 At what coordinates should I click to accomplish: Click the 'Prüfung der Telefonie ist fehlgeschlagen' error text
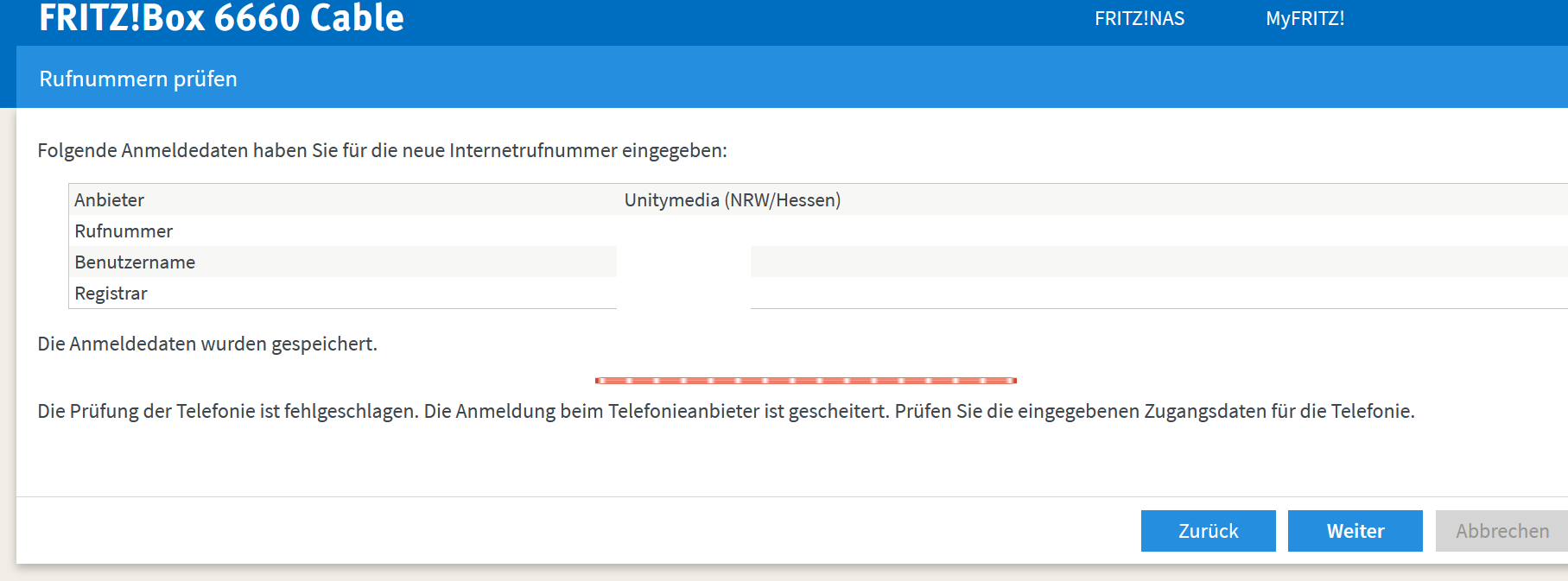pos(726,411)
